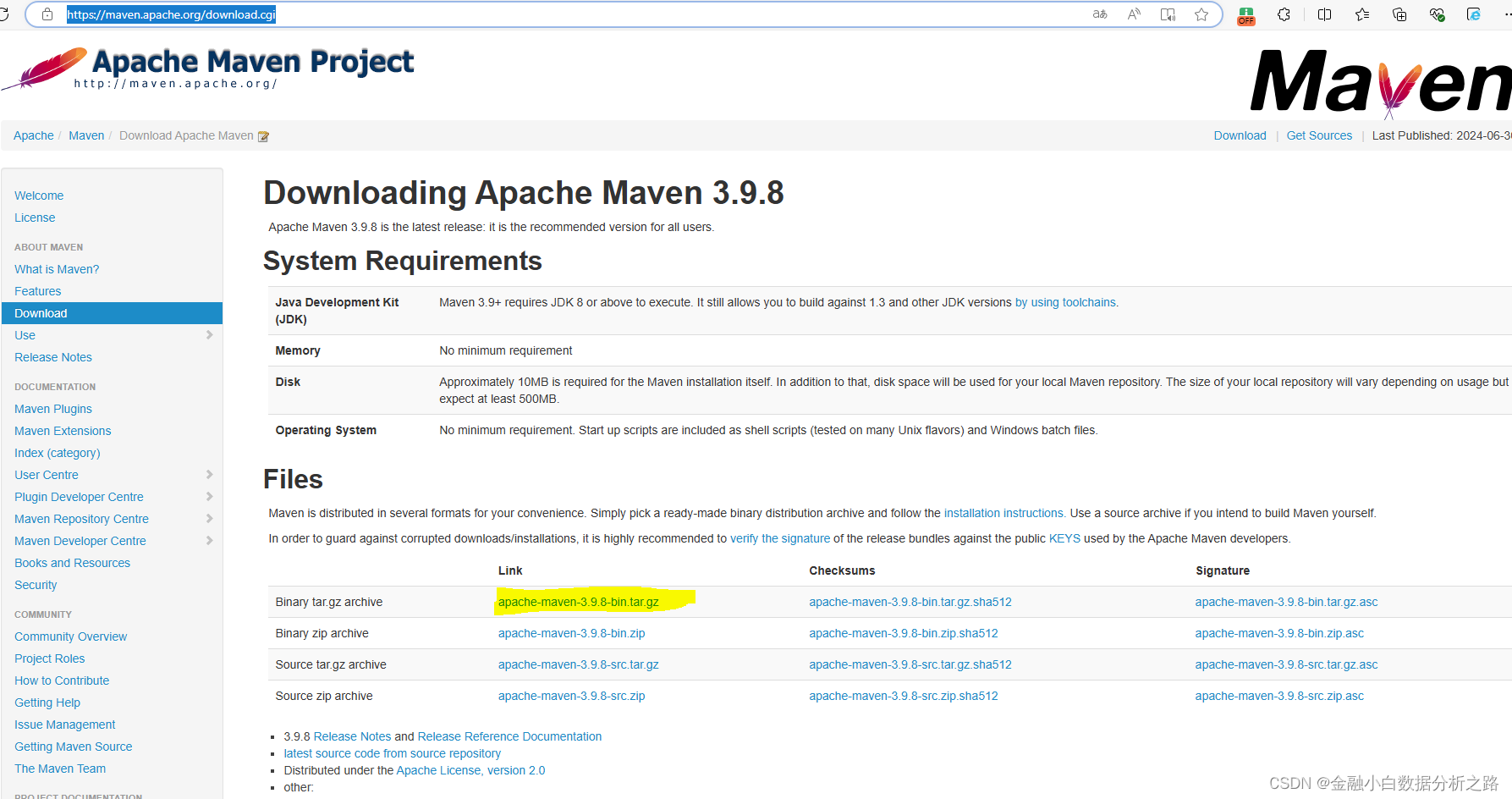Click the Maven logo banner at right
The width and height of the screenshot is (1512, 799).
pyautogui.click(x=1381, y=83)
